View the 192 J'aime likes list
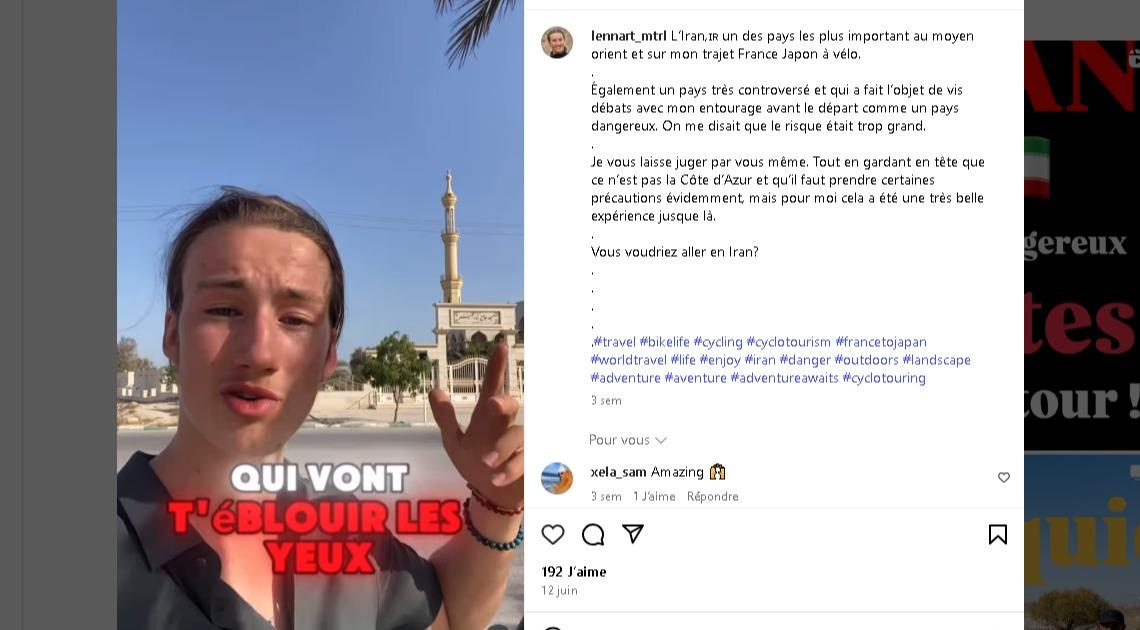The height and width of the screenshot is (630, 1140). pyautogui.click(x=574, y=572)
